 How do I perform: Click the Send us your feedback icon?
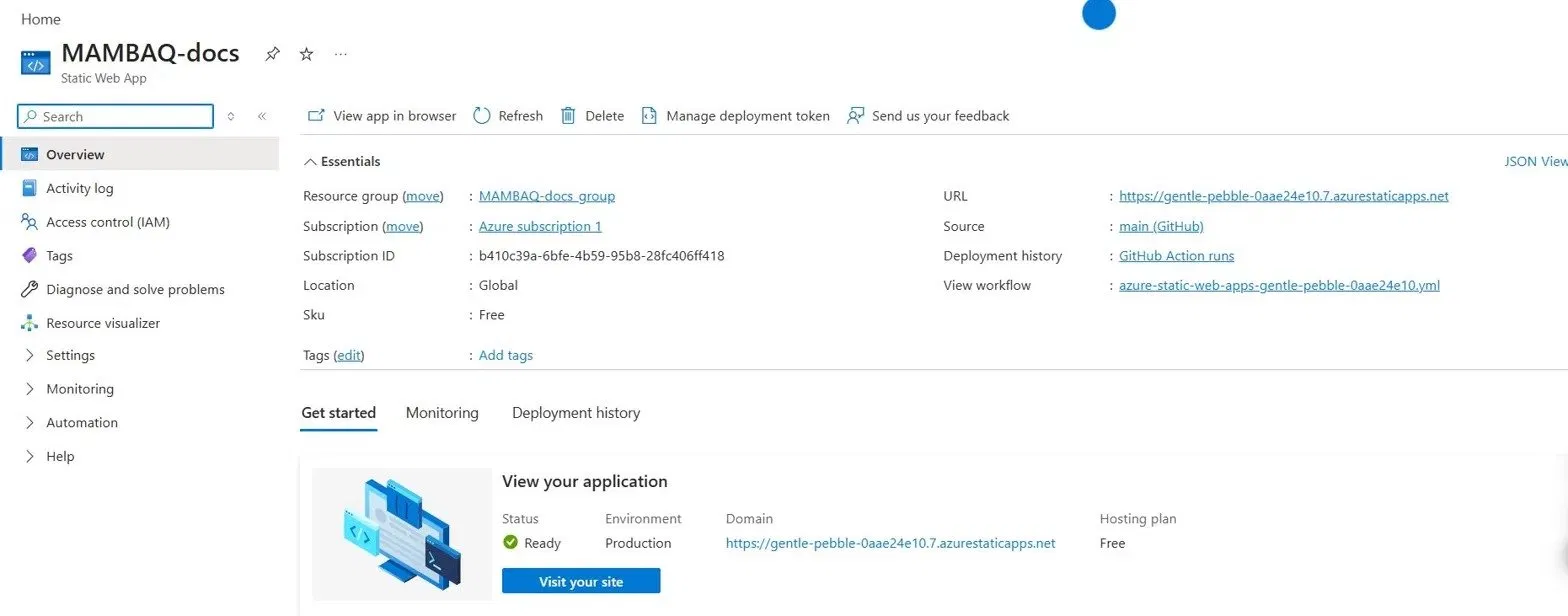[855, 116]
